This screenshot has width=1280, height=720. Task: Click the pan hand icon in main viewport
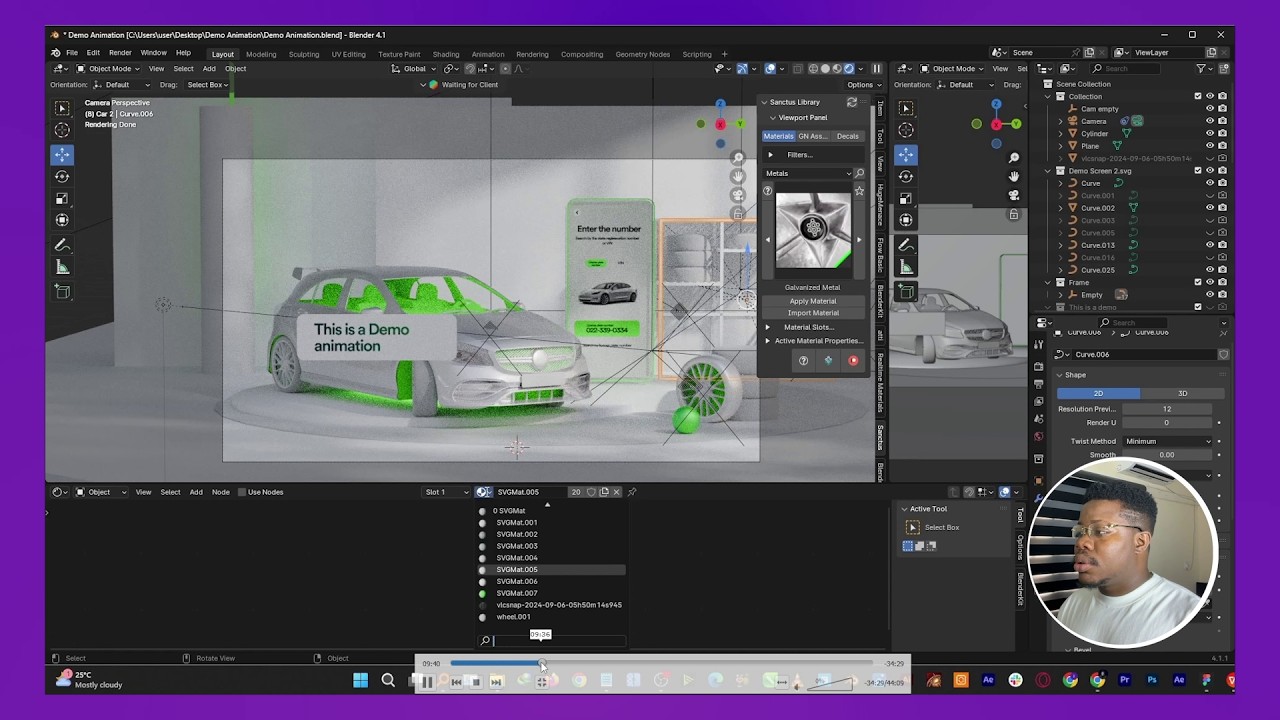[738, 176]
